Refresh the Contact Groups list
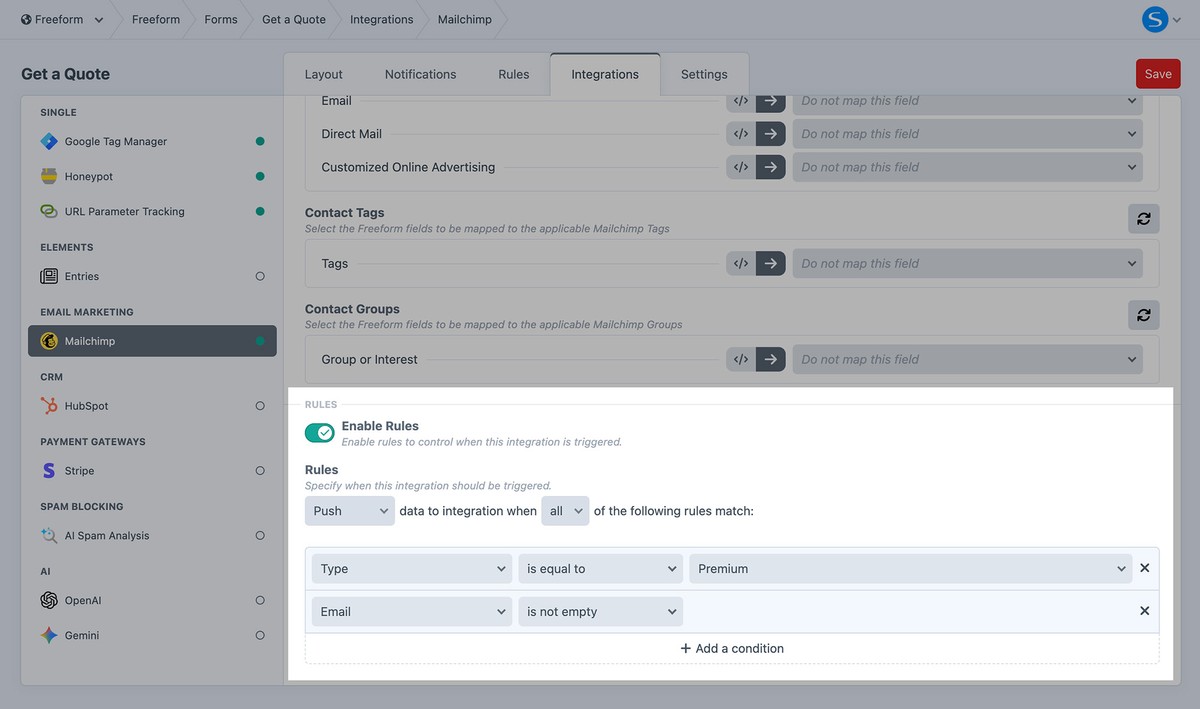Viewport: 1200px width, 709px height. click(x=1143, y=315)
